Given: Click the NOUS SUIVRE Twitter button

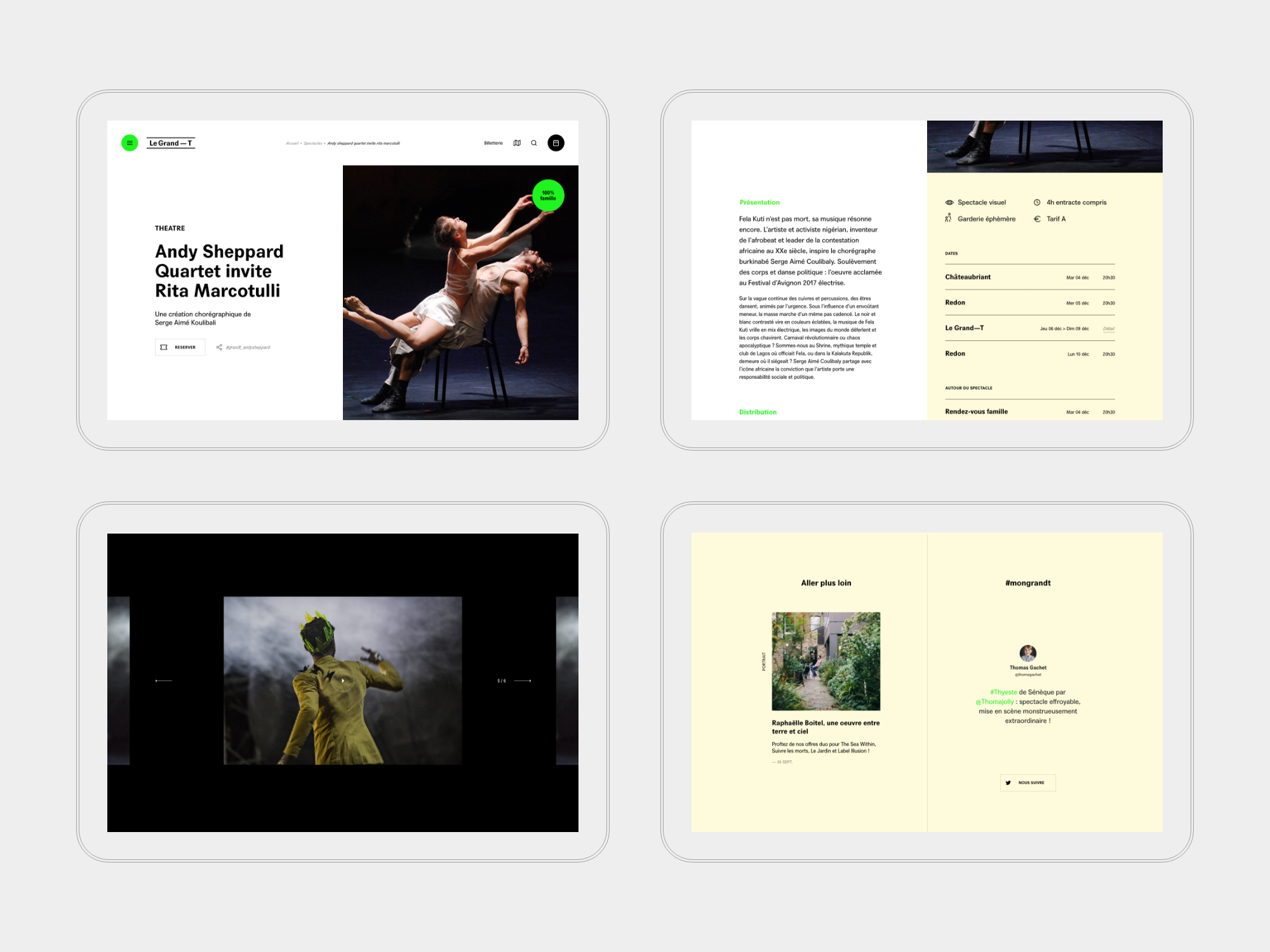Looking at the screenshot, I should (1027, 783).
